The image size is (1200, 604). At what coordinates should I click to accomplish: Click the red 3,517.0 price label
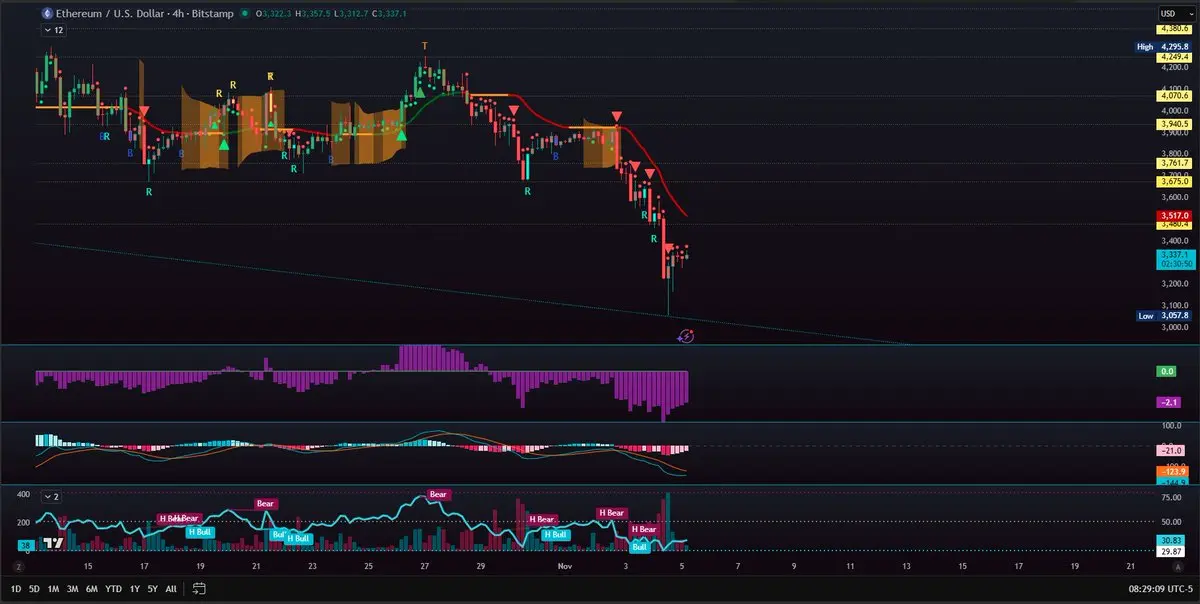(1174, 215)
